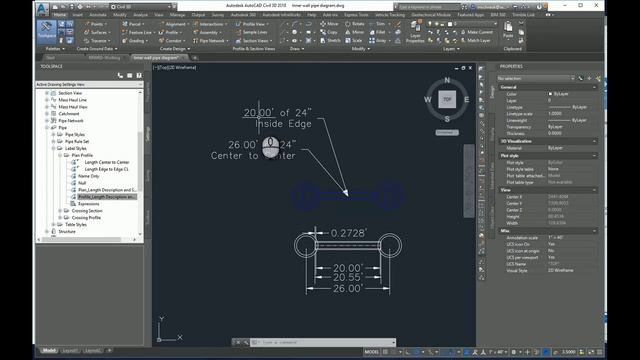640x360 pixels.
Task: Select the Rotate tool
Action: pos(354,24)
